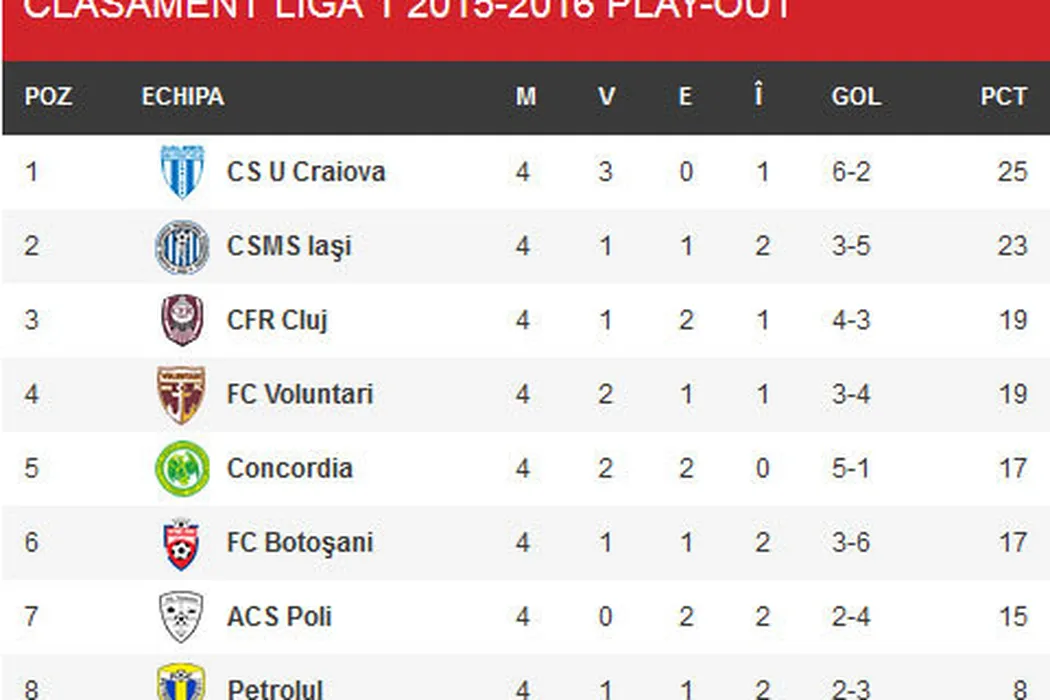
Task: Click the FC Botoșani team name
Action: coord(299,543)
